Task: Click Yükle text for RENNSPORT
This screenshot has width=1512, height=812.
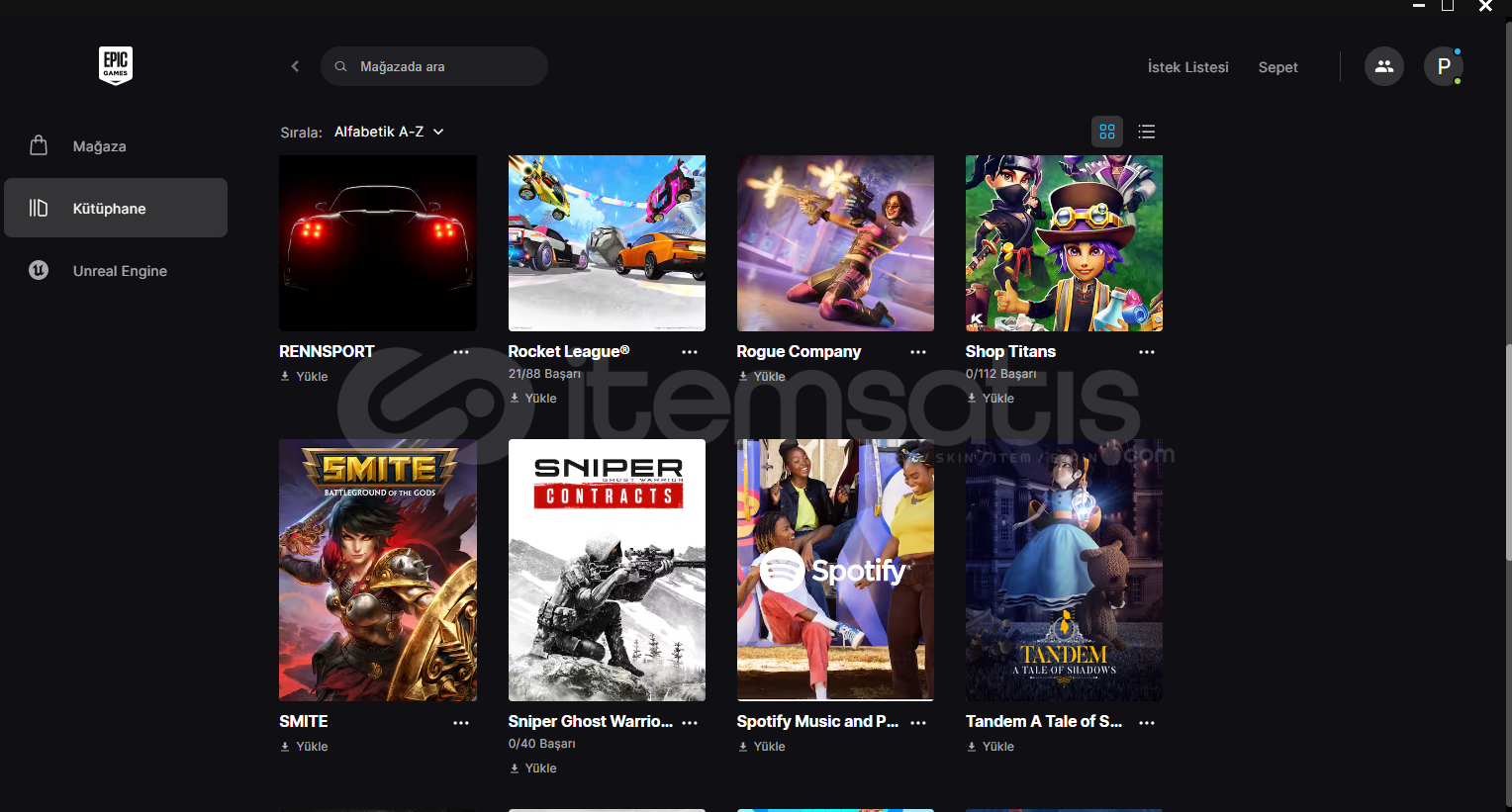Action: 312,376
